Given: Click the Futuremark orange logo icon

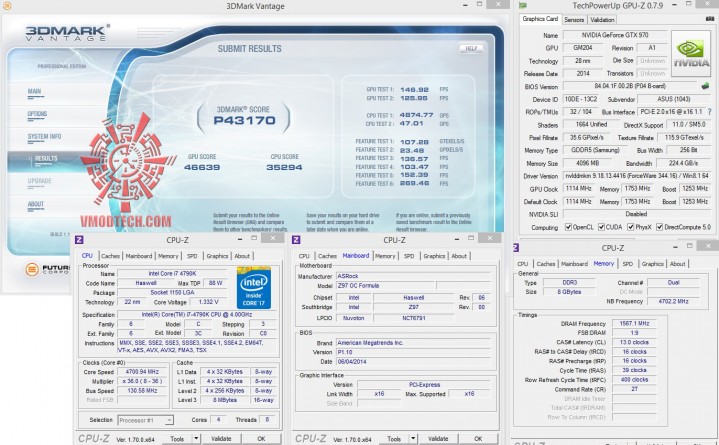Looking at the screenshot, I should tap(32, 269).
